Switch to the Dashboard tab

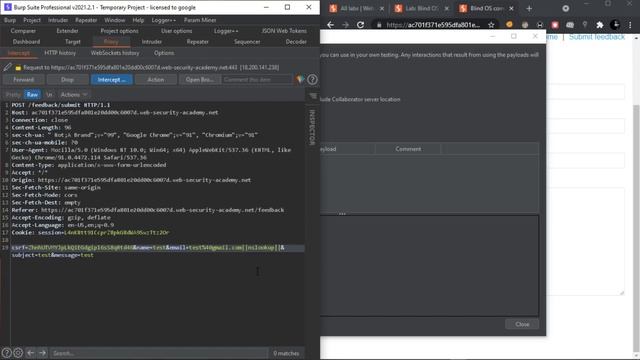point(26,42)
